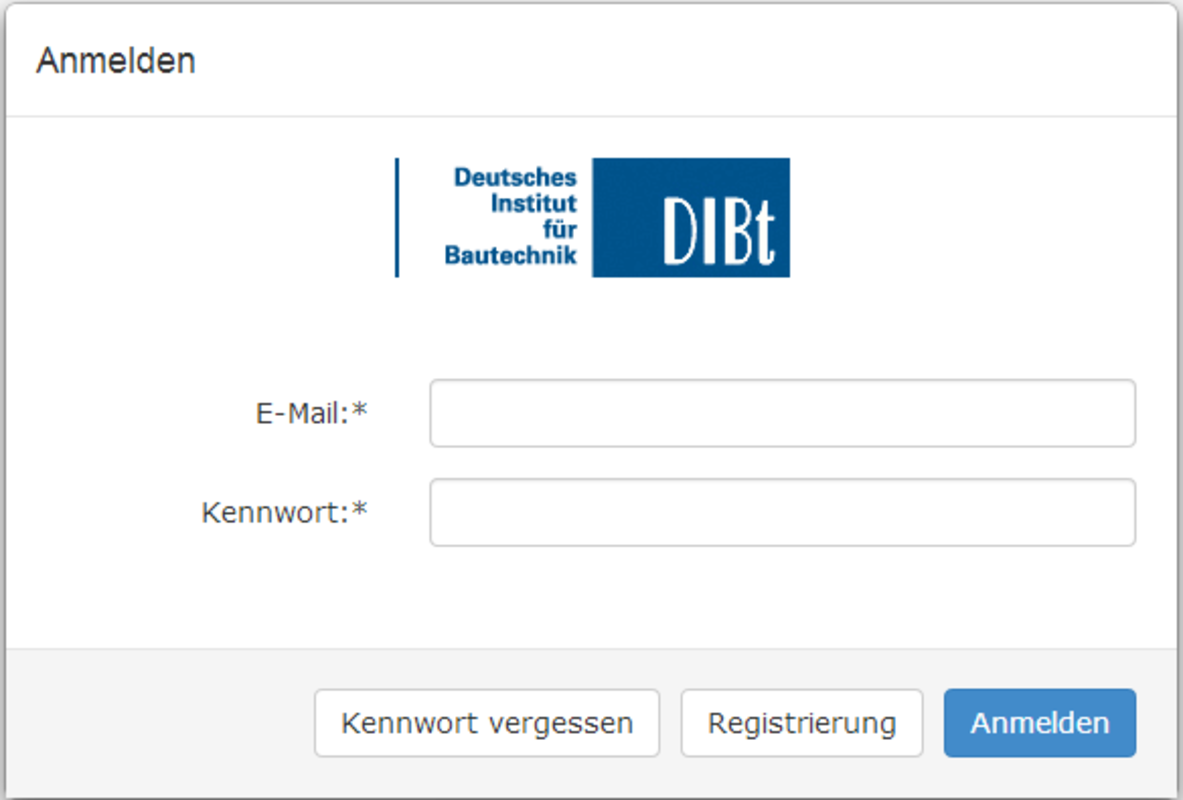Click the "E-Mail:" field label

click(301, 413)
